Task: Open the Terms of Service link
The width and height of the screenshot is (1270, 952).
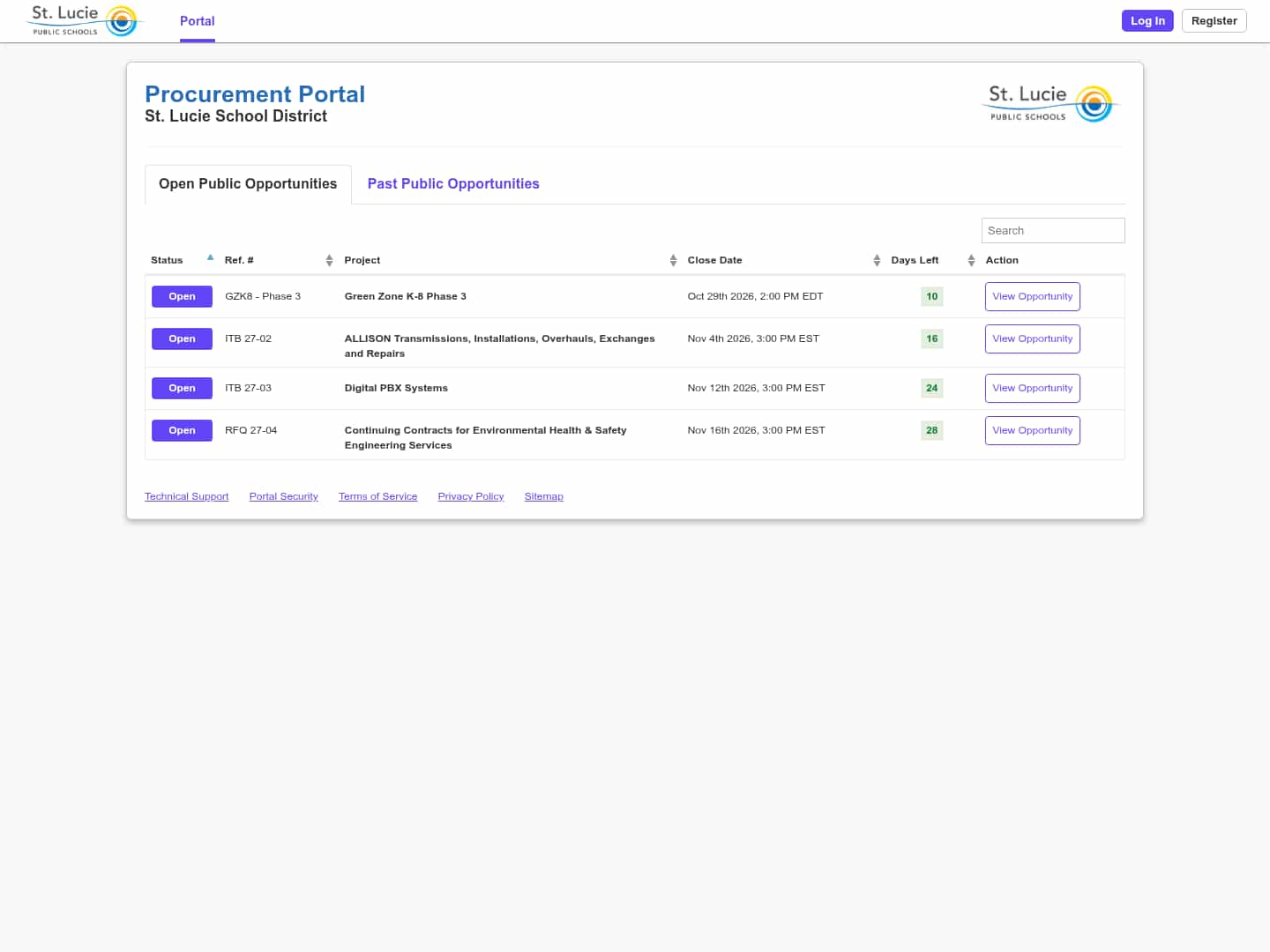Action: (378, 496)
